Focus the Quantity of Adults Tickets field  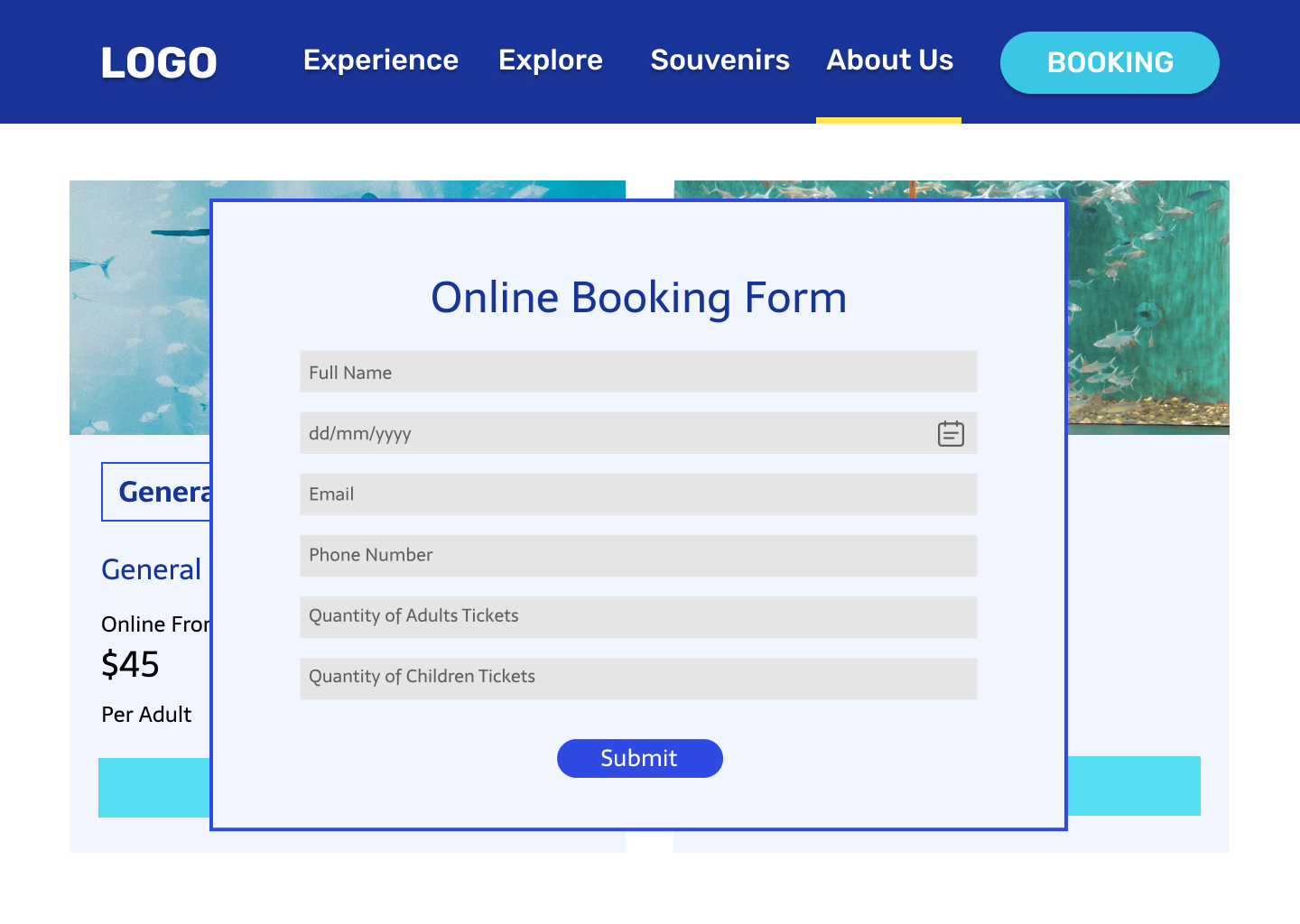point(637,616)
